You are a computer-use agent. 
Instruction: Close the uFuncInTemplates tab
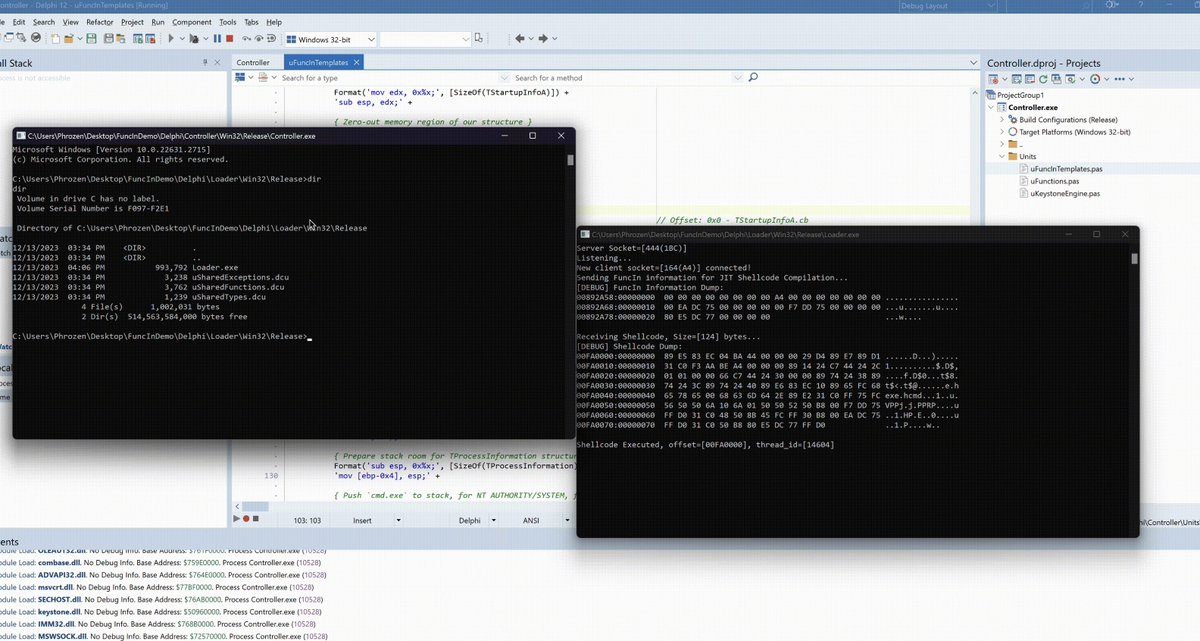(x=357, y=62)
